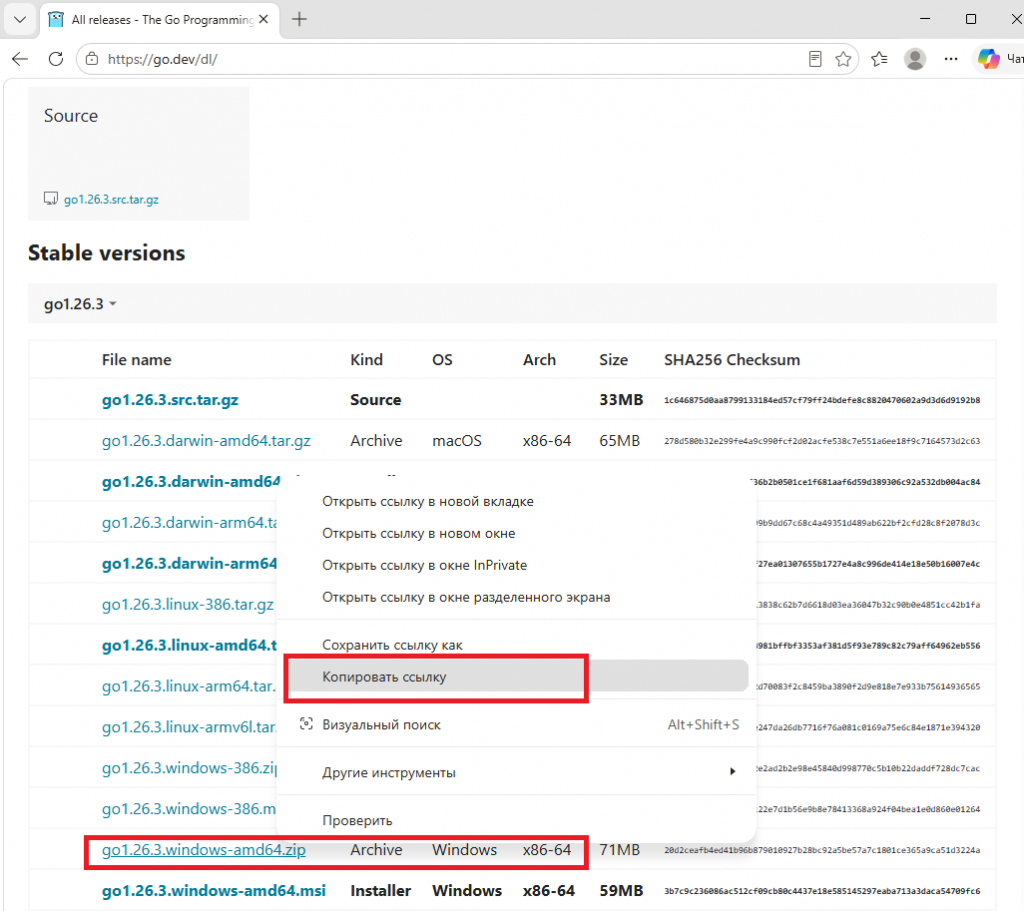Click go1.26.3.darwin-amd64.tar.gz link
The image size is (1024, 911).
coord(206,441)
